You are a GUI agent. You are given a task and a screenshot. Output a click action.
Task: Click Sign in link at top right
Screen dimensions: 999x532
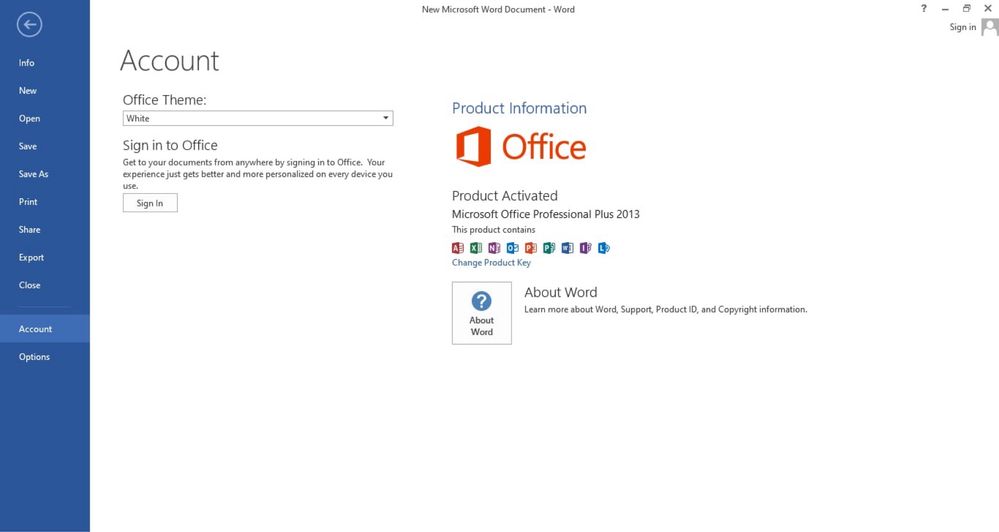pyautogui.click(x=963, y=27)
